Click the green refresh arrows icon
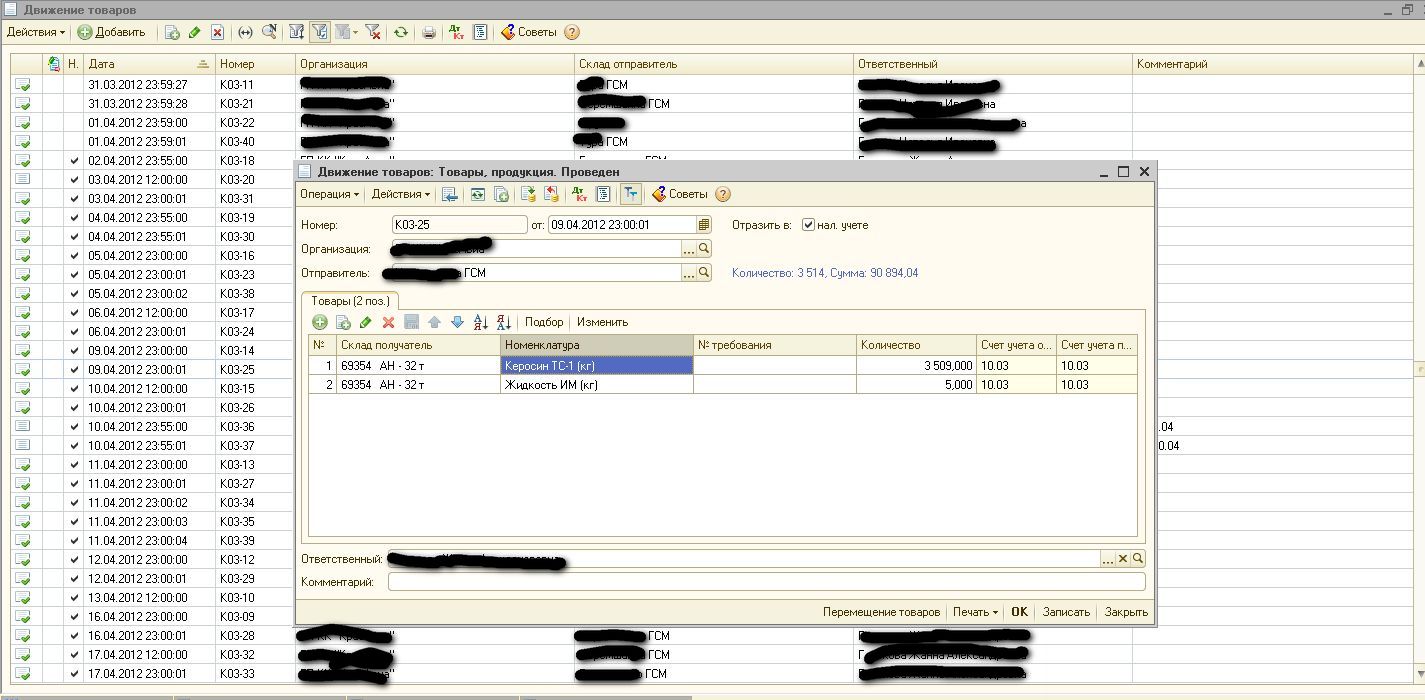 (400, 32)
